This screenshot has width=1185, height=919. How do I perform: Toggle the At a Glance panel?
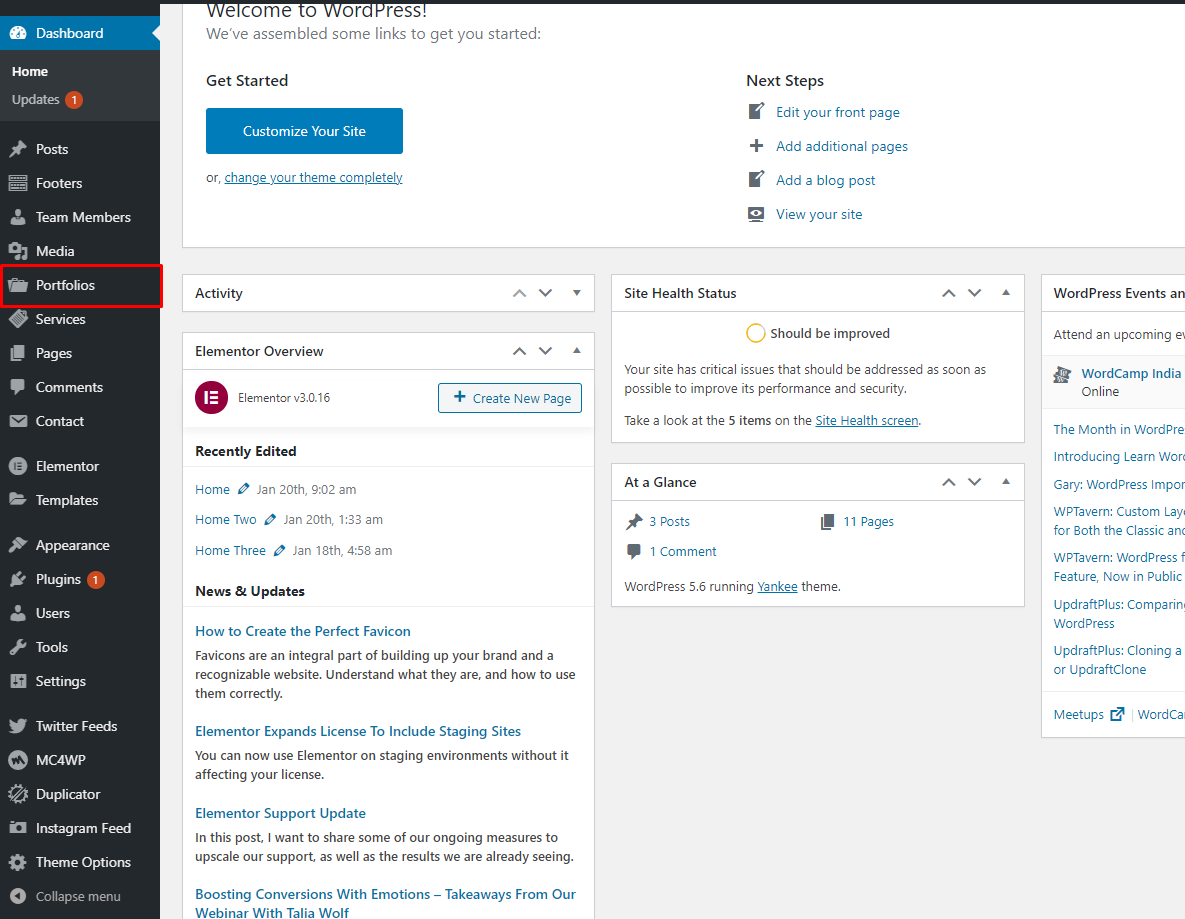coord(1006,482)
